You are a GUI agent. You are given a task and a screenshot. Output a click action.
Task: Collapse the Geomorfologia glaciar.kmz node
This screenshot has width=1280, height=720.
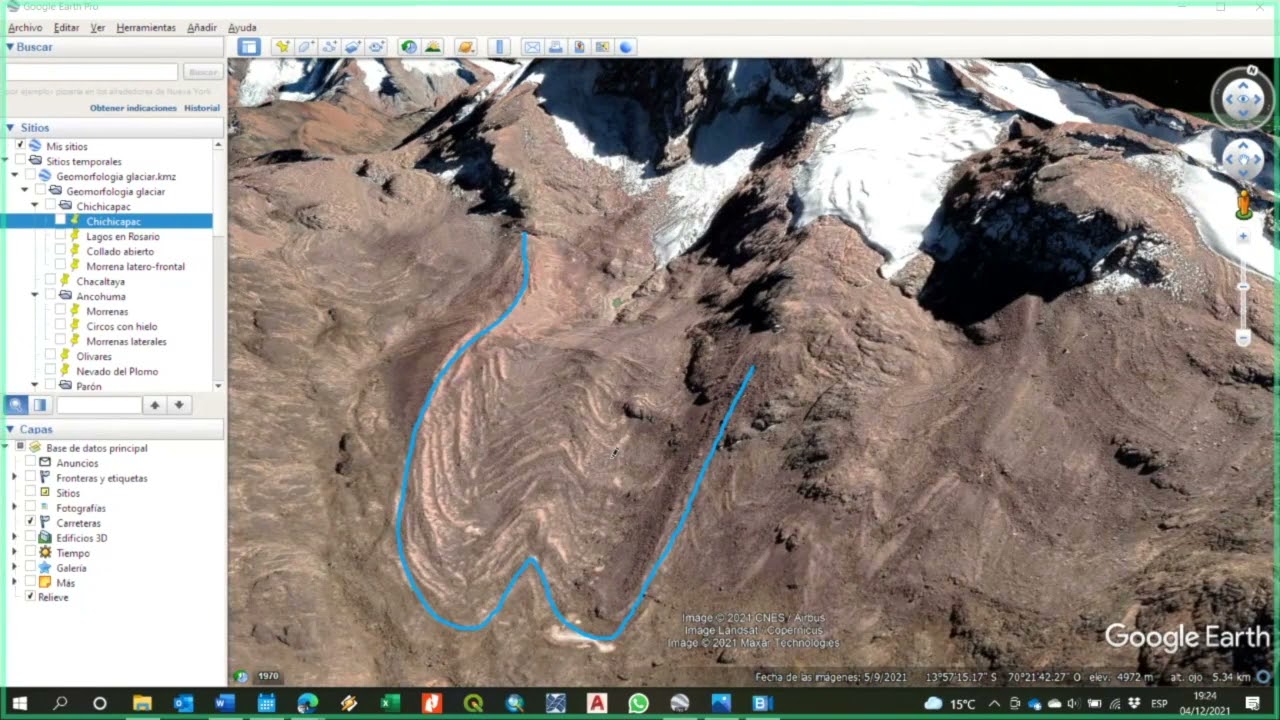[15, 176]
